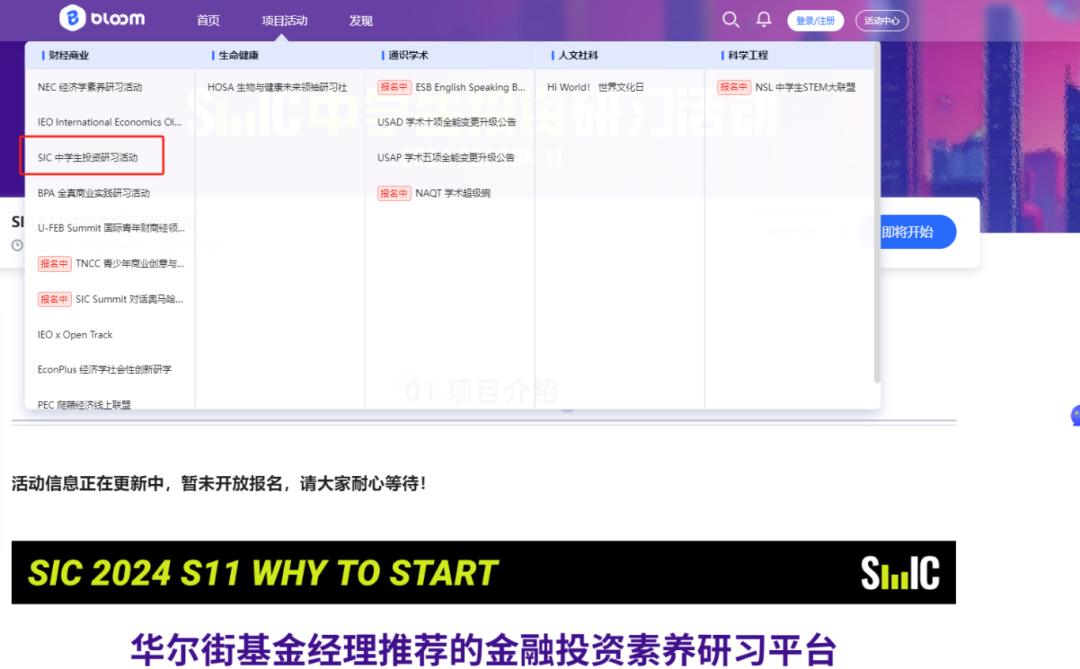
Task: Click the SIC 2024 S11 WHY TO START banner
Action: coord(484,573)
